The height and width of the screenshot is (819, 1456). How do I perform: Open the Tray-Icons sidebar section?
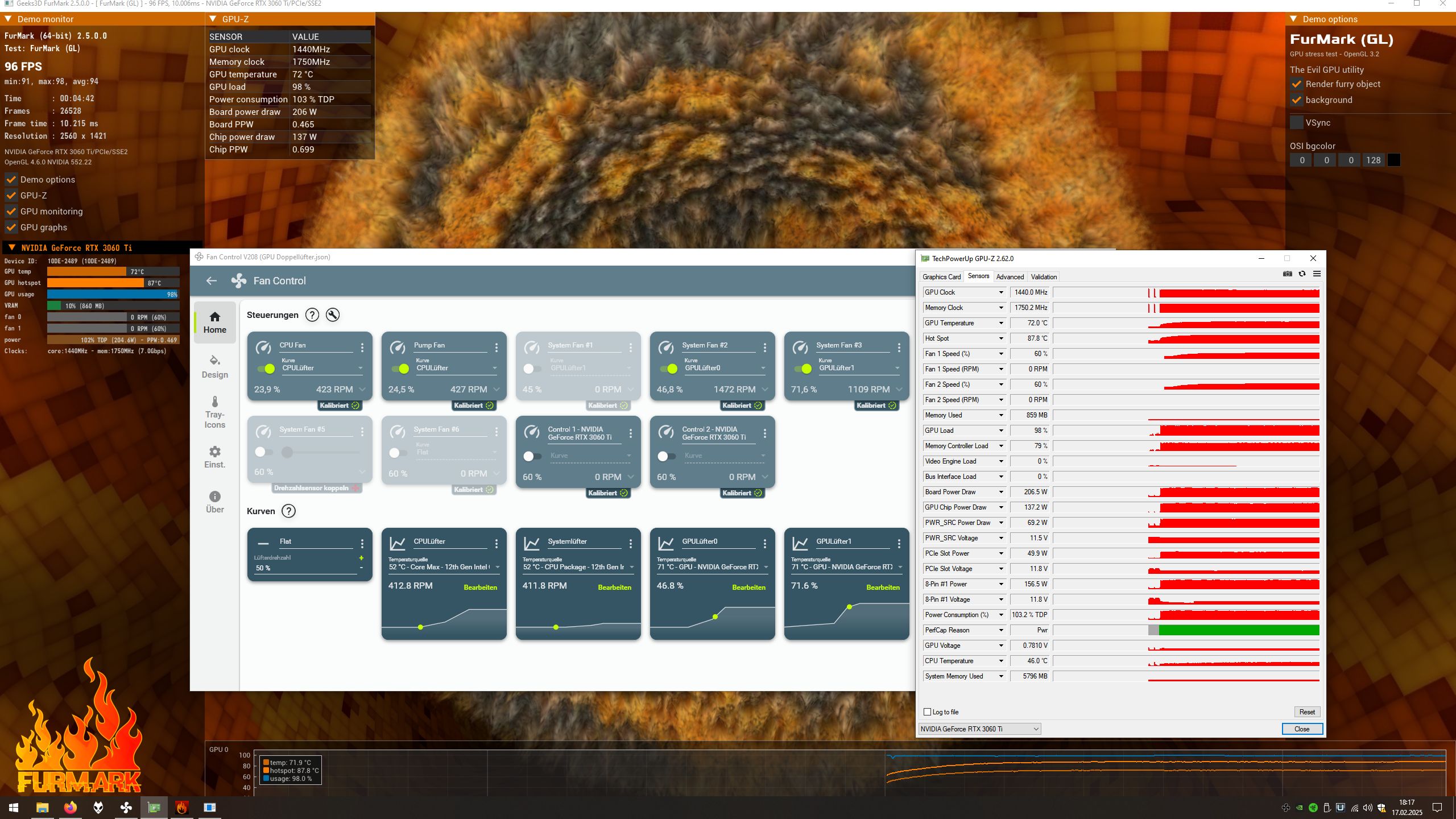pyautogui.click(x=214, y=412)
